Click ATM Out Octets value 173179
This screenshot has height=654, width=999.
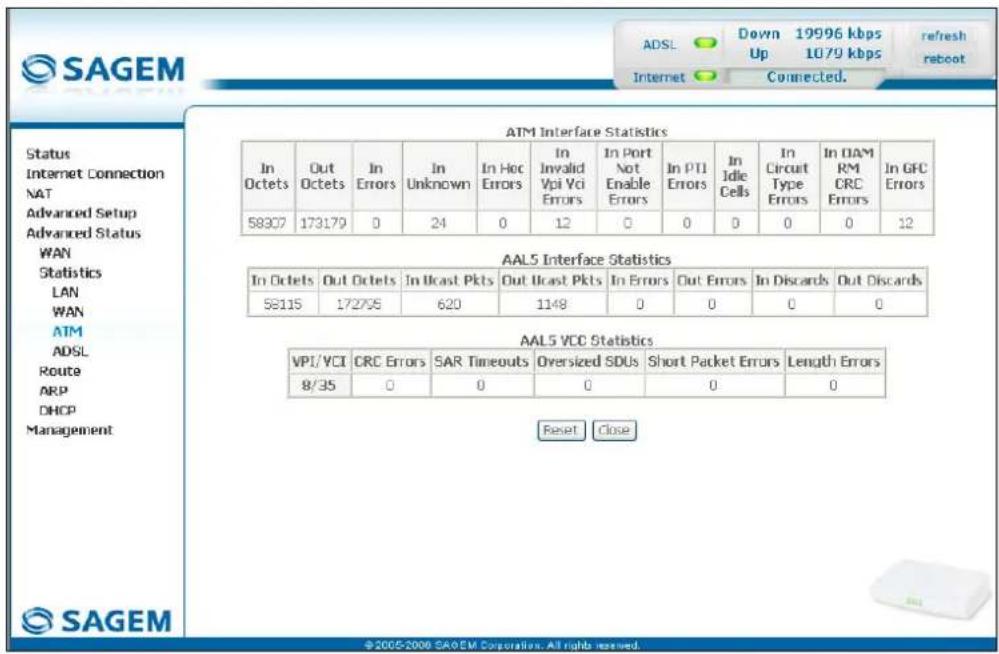323,223
